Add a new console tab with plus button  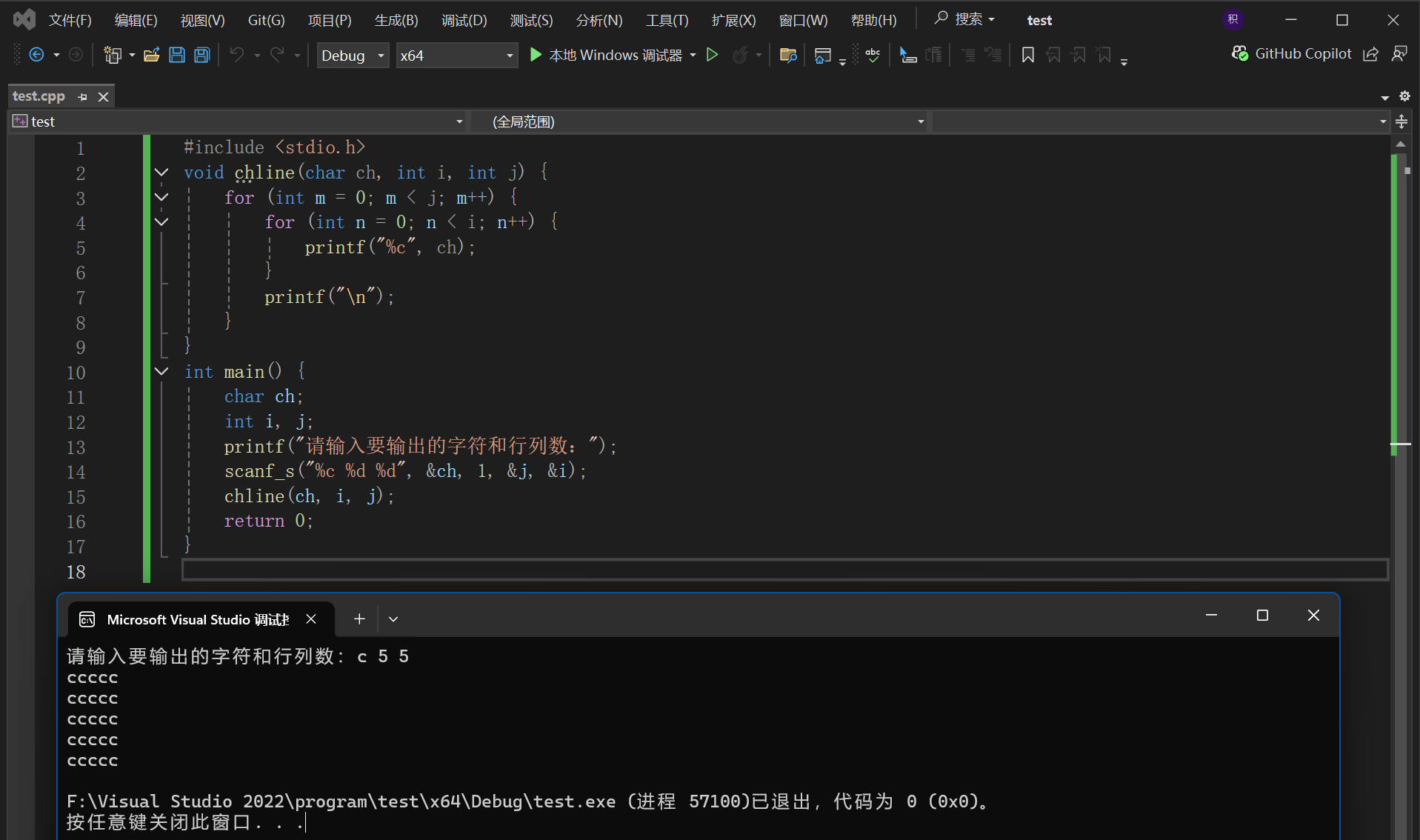tap(359, 619)
